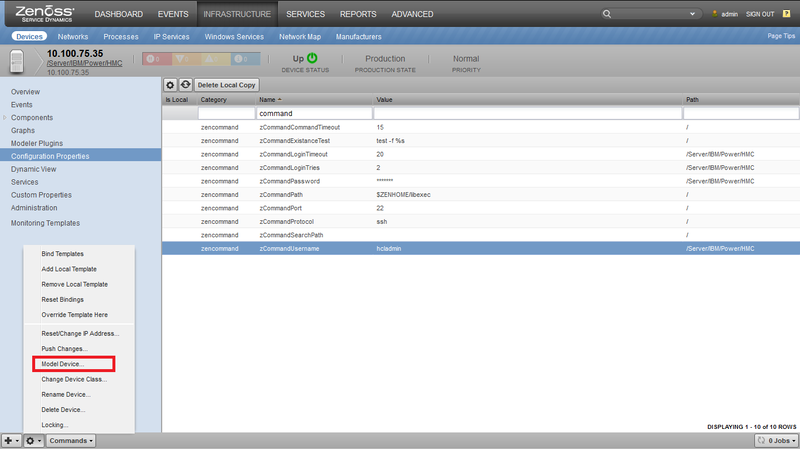Expand the search box dropdown arrow
The height and width of the screenshot is (450, 800).
click(692, 14)
